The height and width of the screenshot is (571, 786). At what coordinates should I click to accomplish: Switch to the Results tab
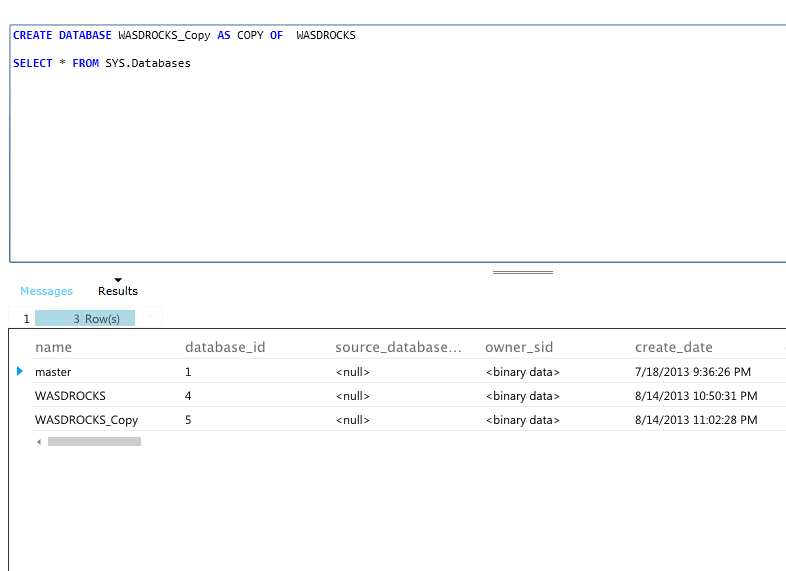[x=118, y=291]
